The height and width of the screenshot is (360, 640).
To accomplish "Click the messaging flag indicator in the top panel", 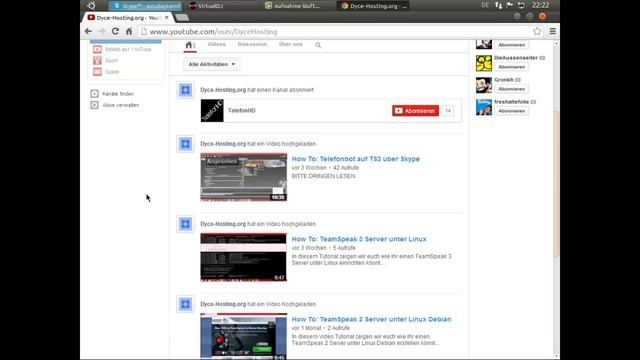I will pyautogui.click(x=510, y=5).
